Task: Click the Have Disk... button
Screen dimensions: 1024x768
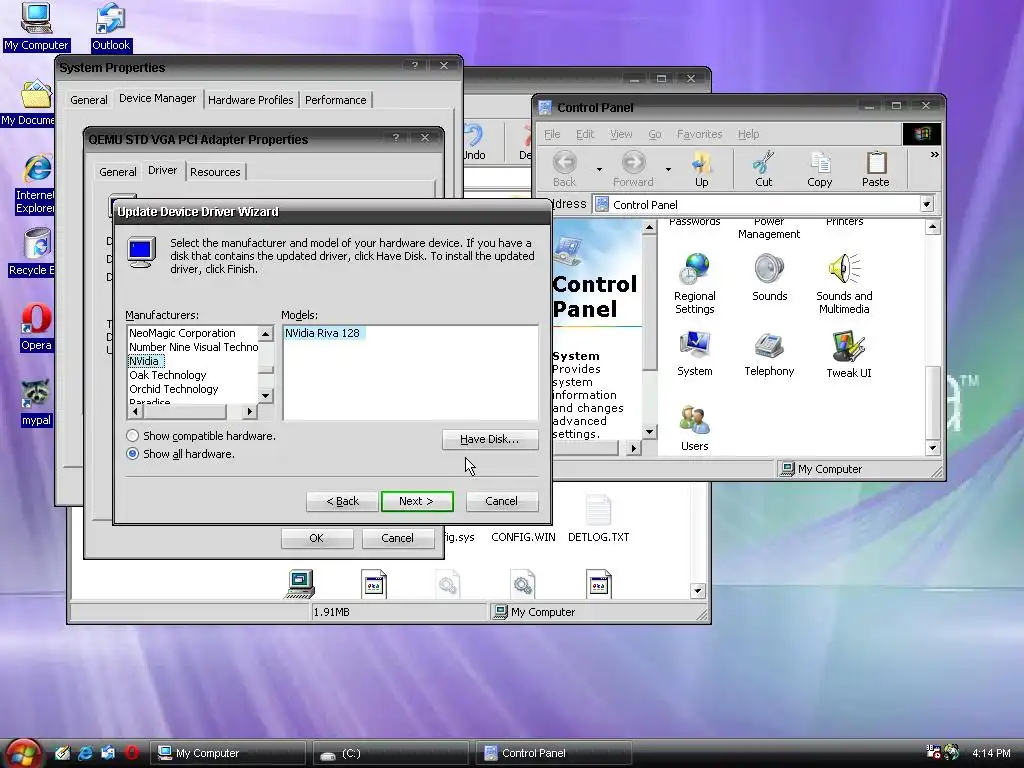Action: tap(490, 439)
